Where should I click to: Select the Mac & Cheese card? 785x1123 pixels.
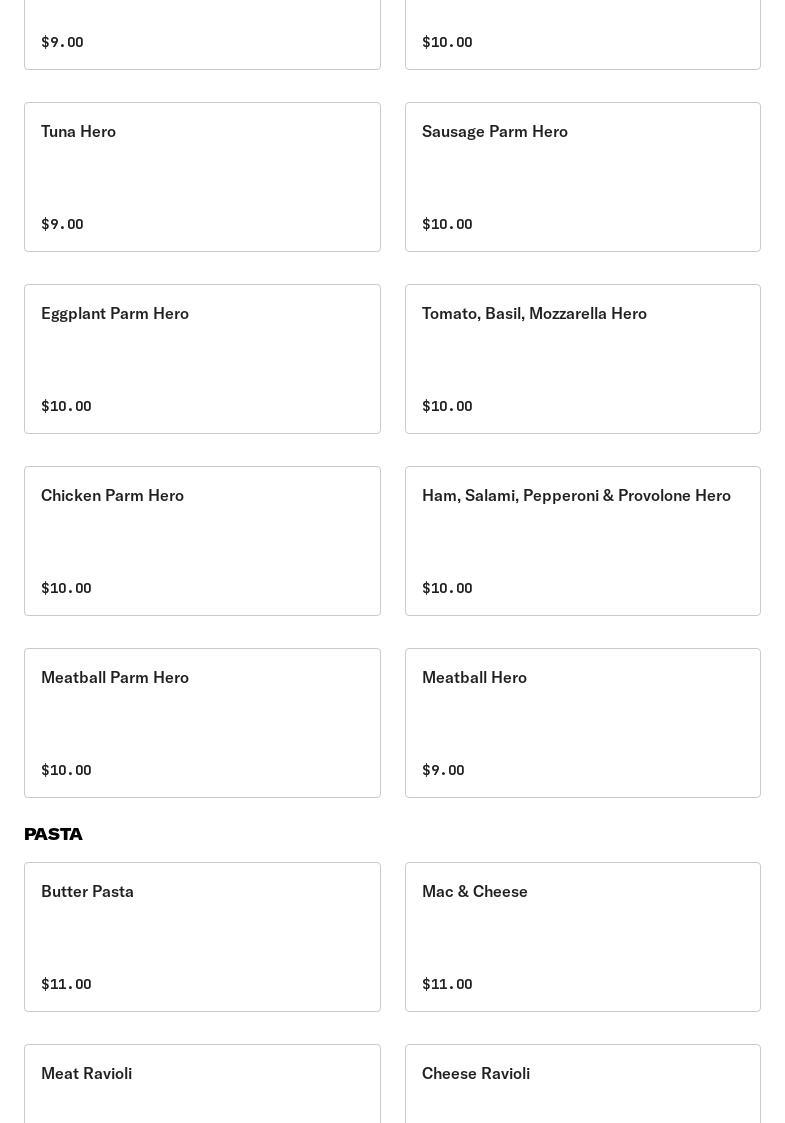582,937
